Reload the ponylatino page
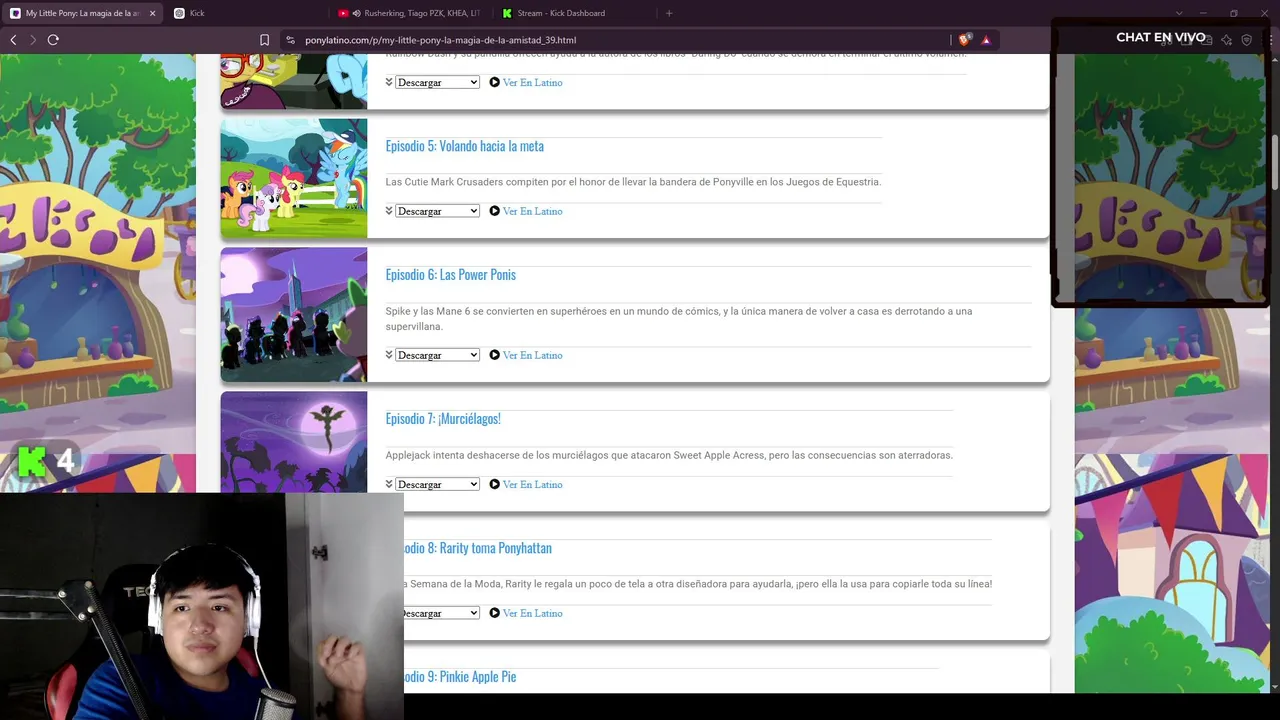 [53, 40]
